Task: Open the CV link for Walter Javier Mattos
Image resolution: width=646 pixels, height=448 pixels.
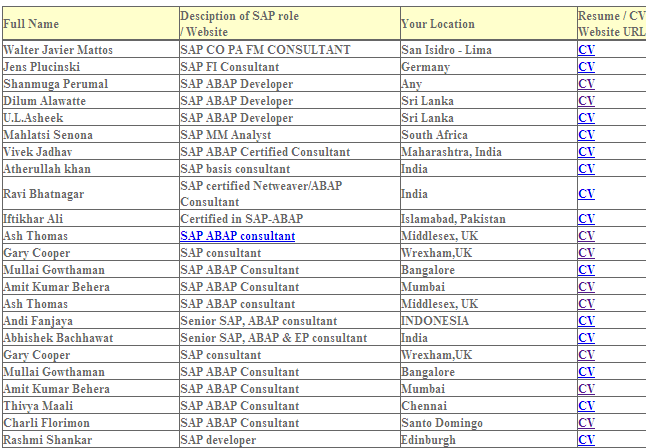Action: 586,50
